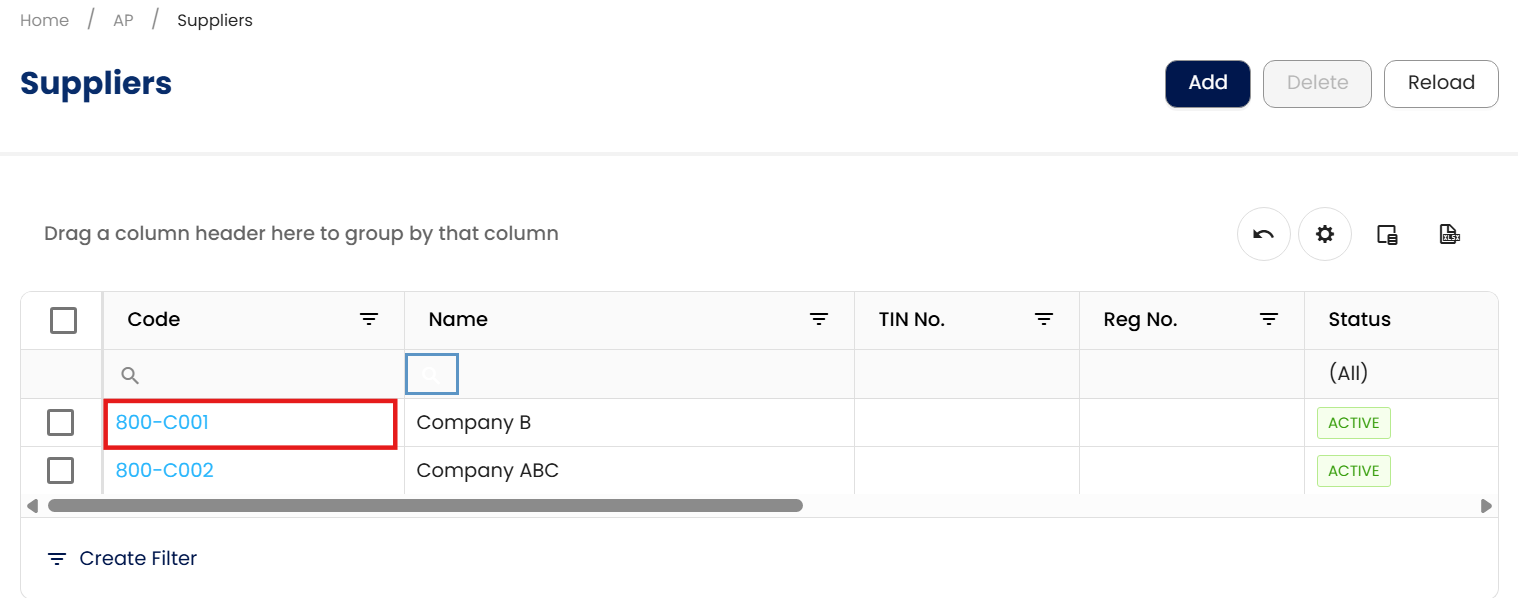Screen dimensions: 1518x598
Task: Open the Code column header filter icon
Action: click(369, 320)
